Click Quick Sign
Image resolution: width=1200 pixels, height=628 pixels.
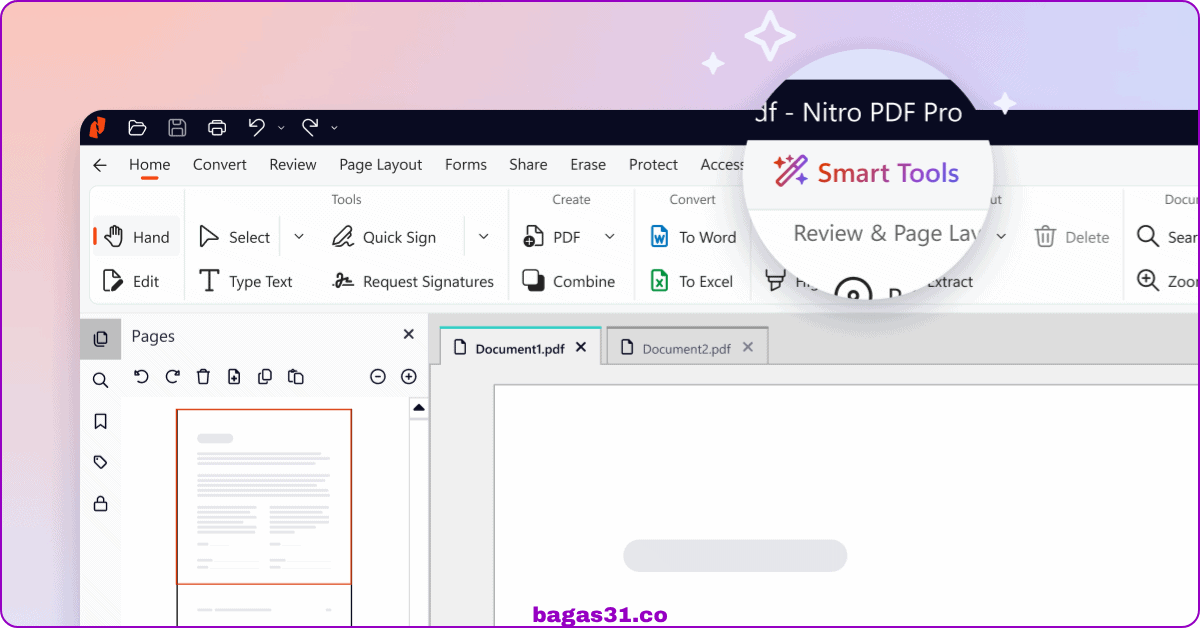coord(385,237)
